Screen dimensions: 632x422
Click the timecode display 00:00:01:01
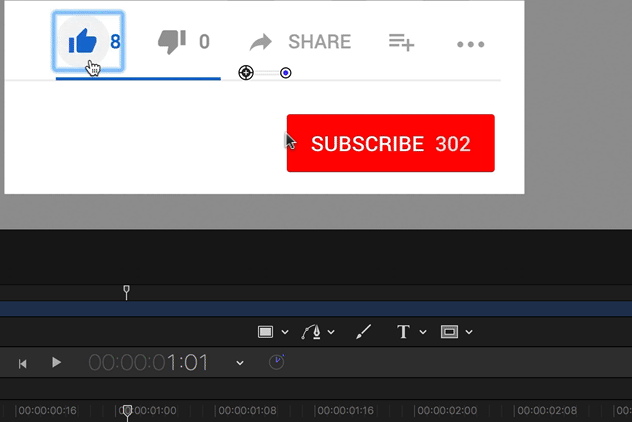148,362
